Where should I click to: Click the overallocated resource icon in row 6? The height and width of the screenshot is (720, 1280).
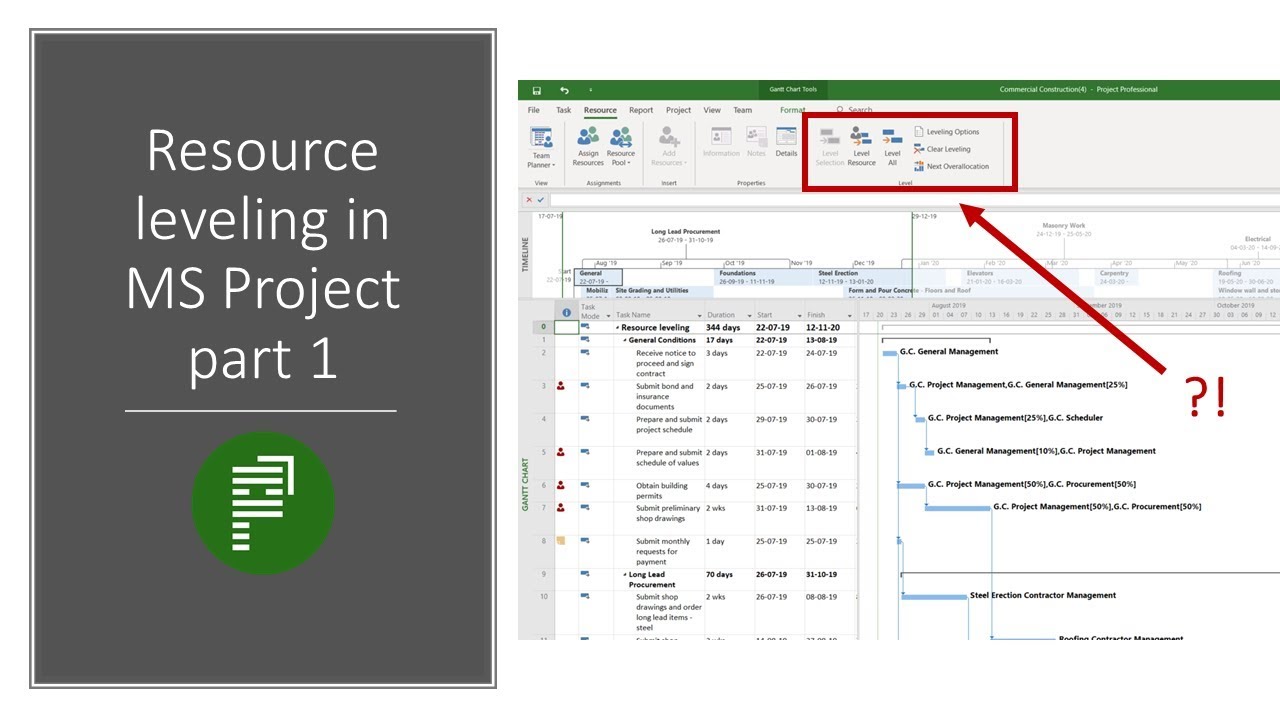point(561,485)
